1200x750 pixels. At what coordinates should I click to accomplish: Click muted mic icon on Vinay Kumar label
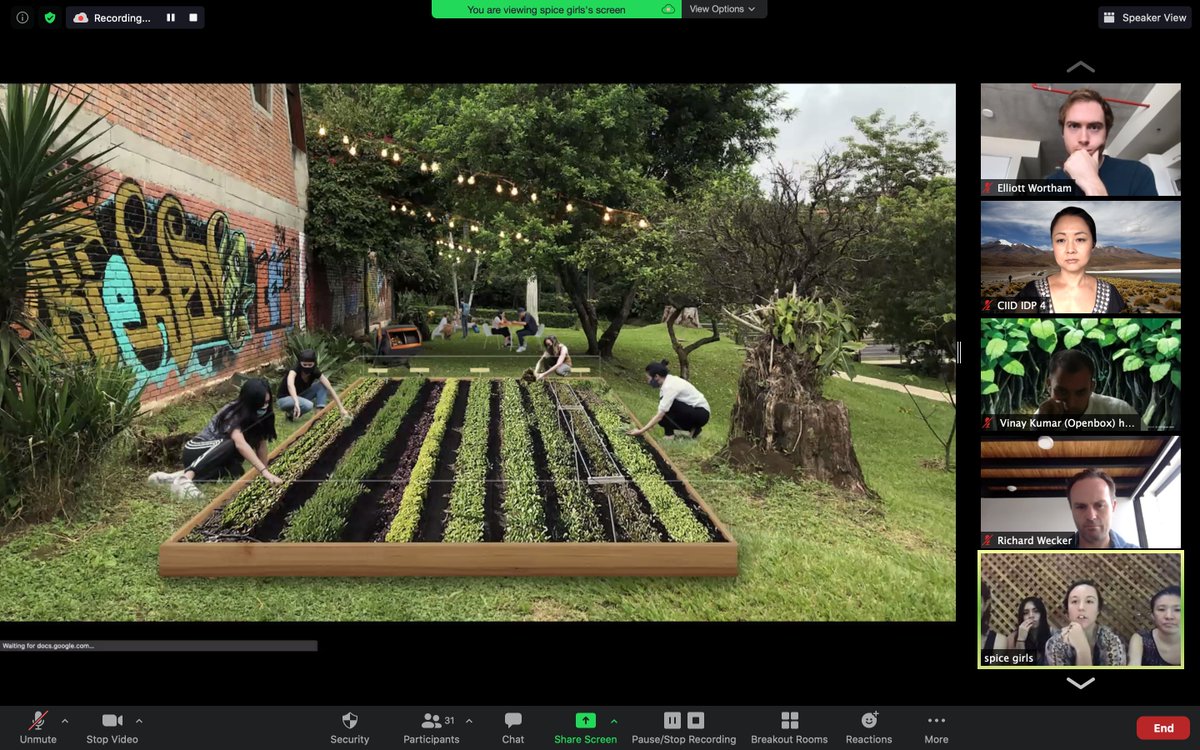[989, 423]
